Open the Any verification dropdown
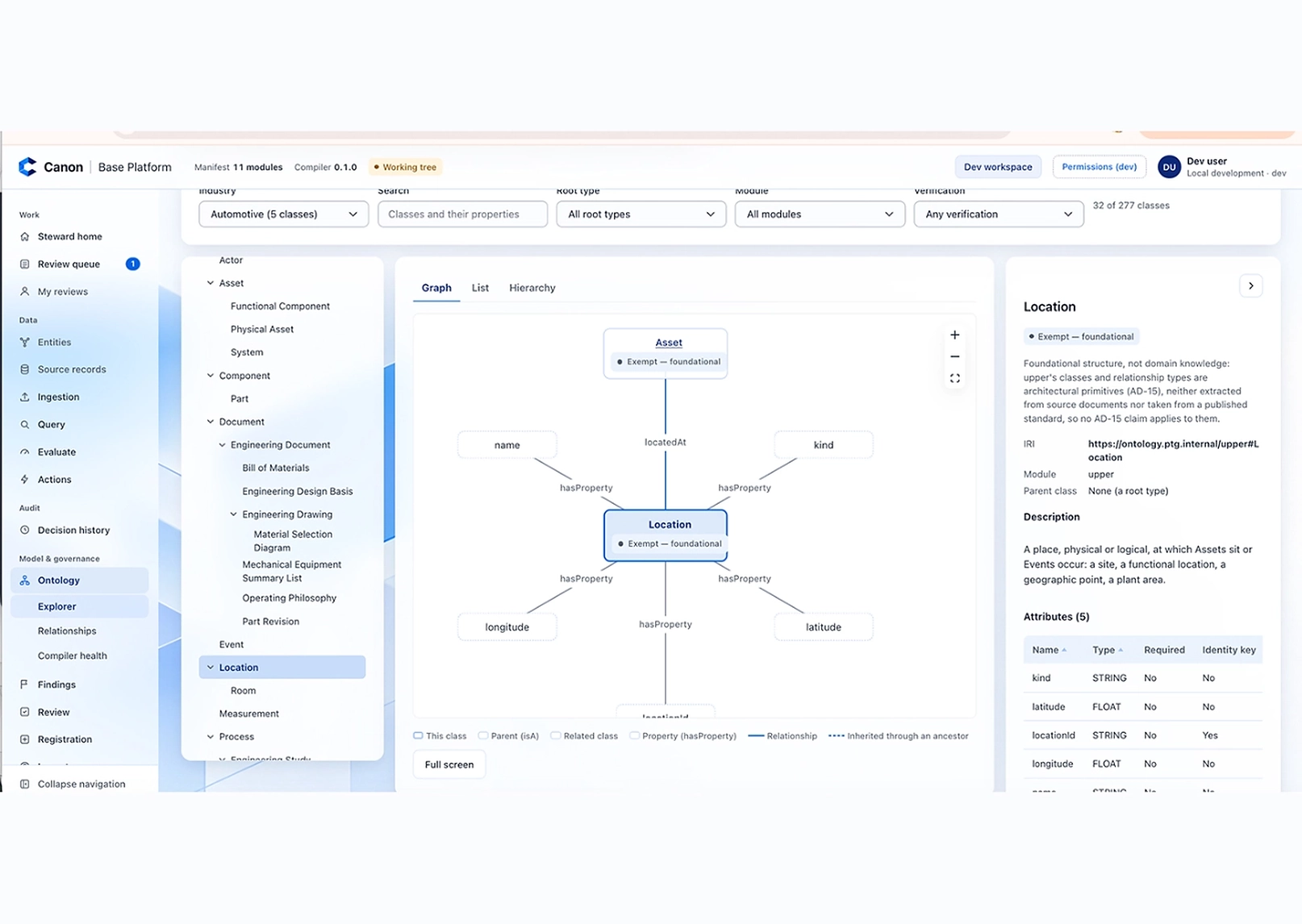1302x924 pixels. point(999,214)
